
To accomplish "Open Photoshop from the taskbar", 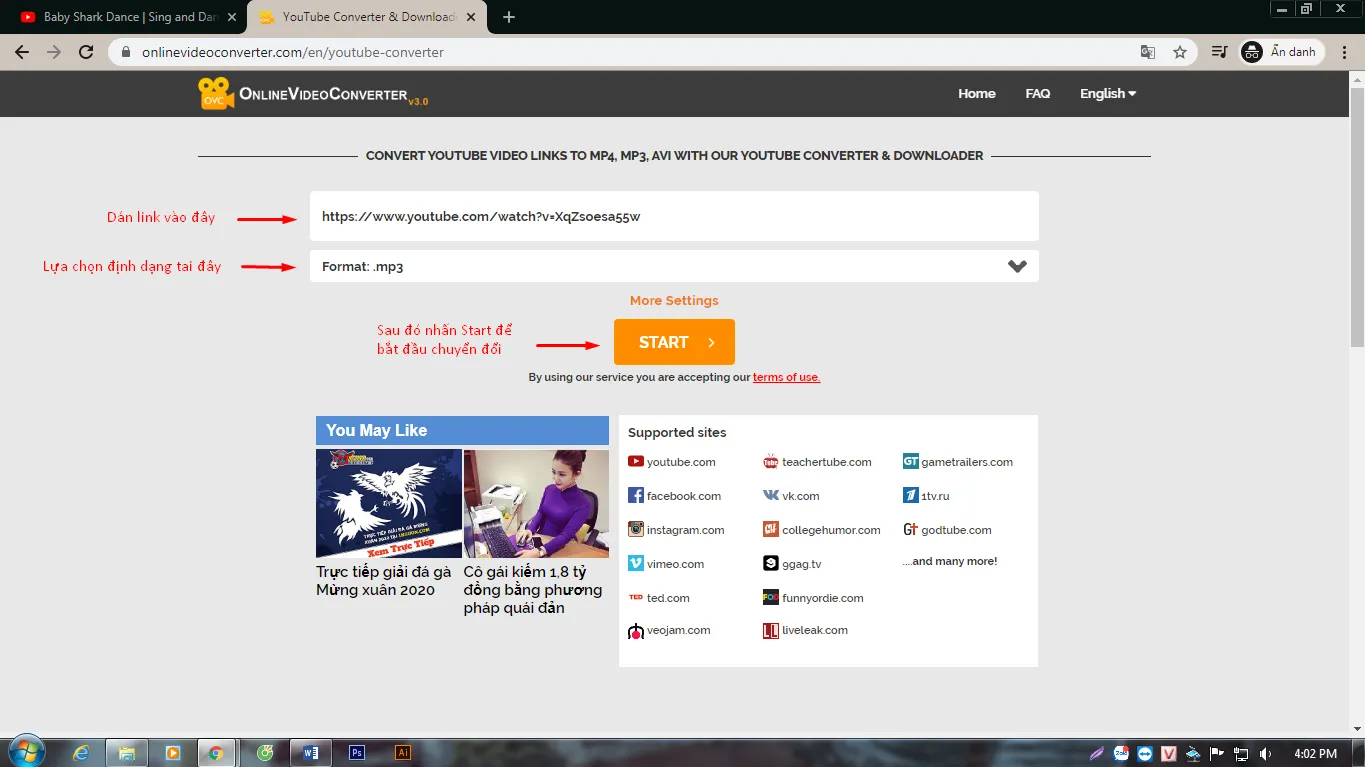I will [357, 753].
